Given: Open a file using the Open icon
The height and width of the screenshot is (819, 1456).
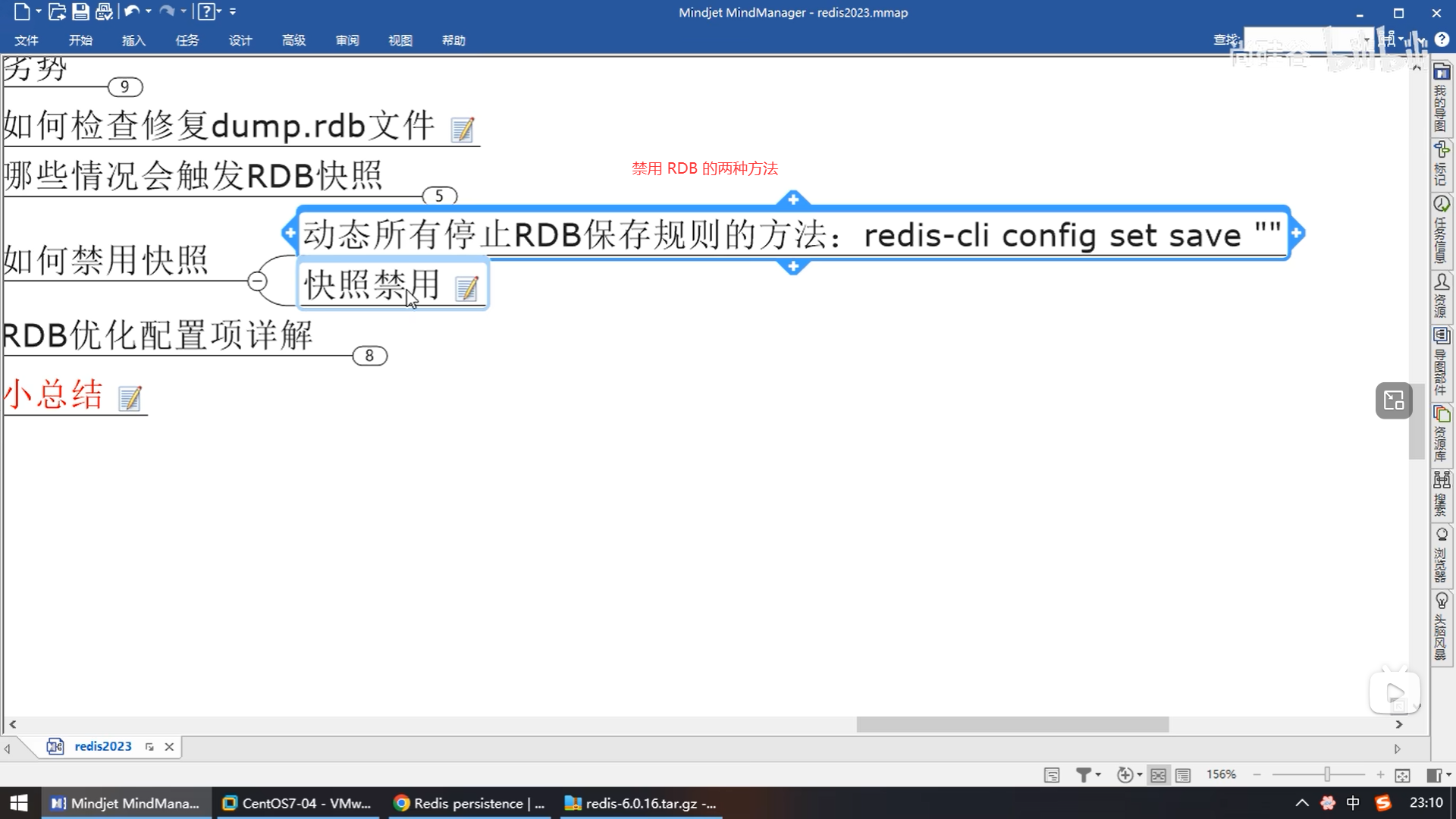Looking at the screenshot, I should pyautogui.click(x=57, y=11).
